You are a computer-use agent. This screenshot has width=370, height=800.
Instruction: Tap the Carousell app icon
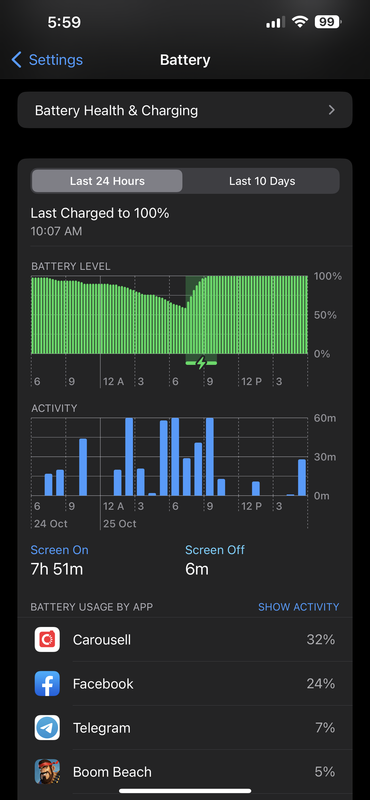tap(47, 640)
